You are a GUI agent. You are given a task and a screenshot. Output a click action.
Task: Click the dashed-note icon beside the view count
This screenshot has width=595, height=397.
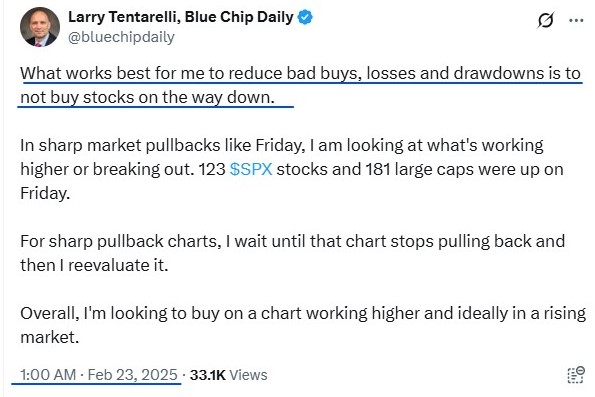(x=576, y=375)
